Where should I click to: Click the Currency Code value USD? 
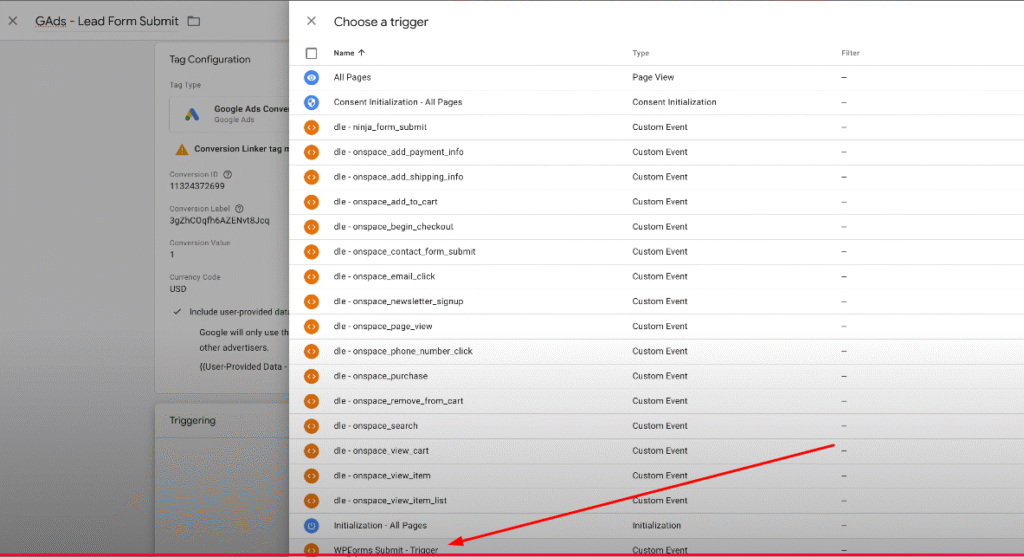178,289
